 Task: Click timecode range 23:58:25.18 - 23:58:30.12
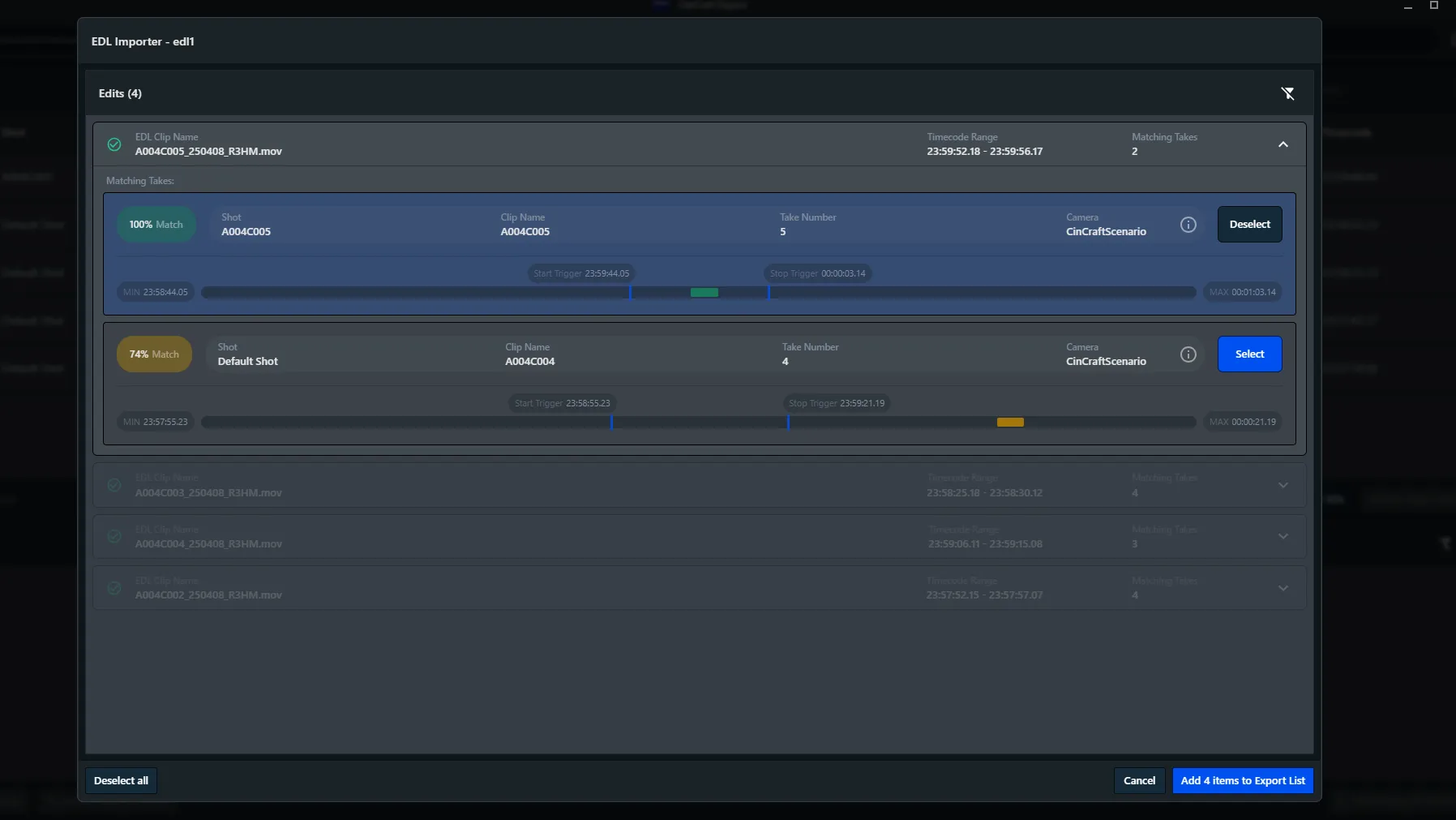(984, 493)
